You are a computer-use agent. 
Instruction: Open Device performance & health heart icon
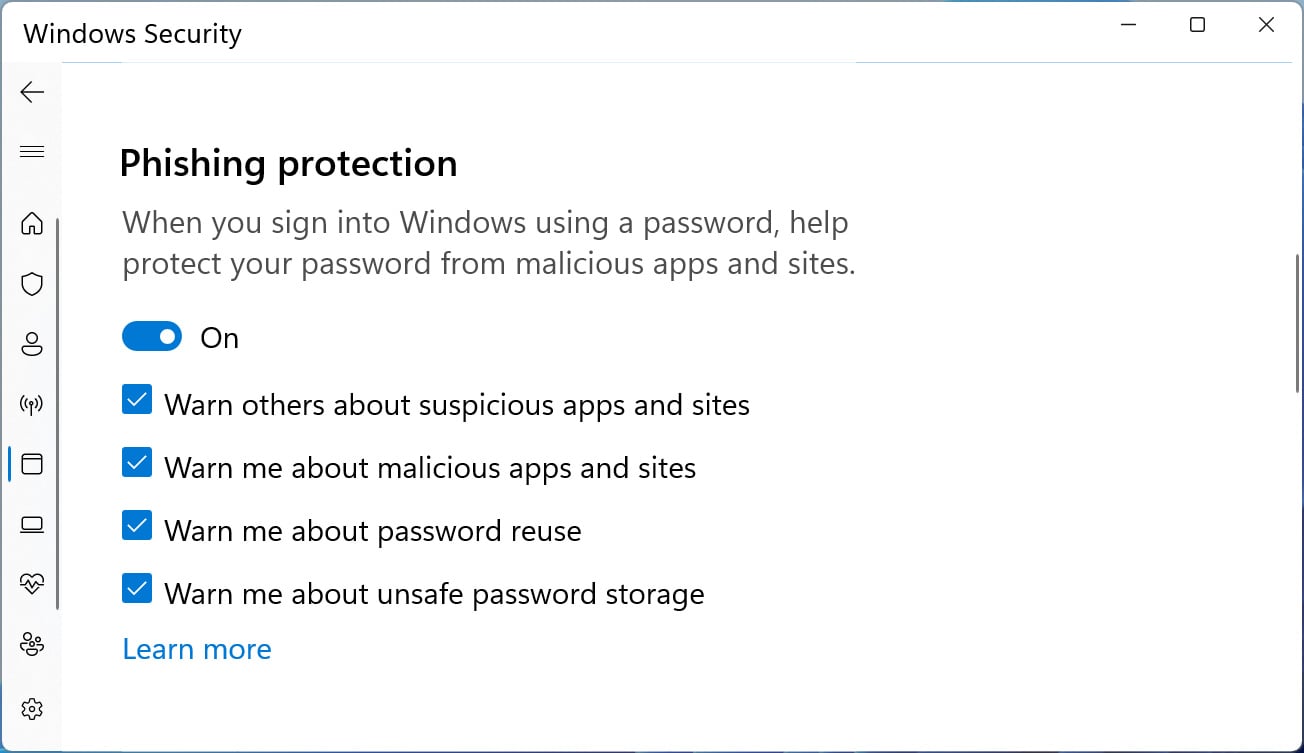[x=32, y=585]
